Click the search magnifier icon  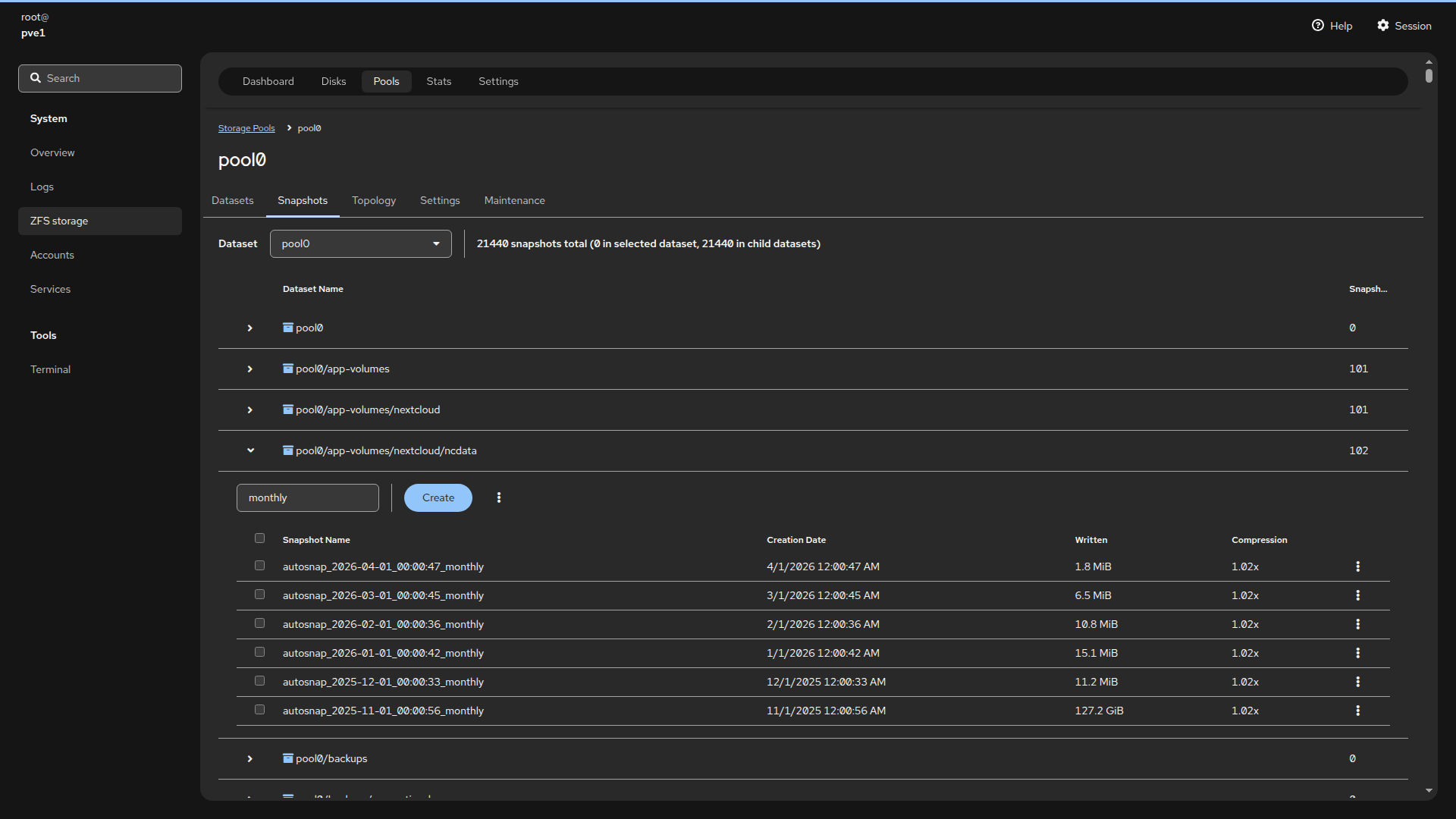click(36, 78)
